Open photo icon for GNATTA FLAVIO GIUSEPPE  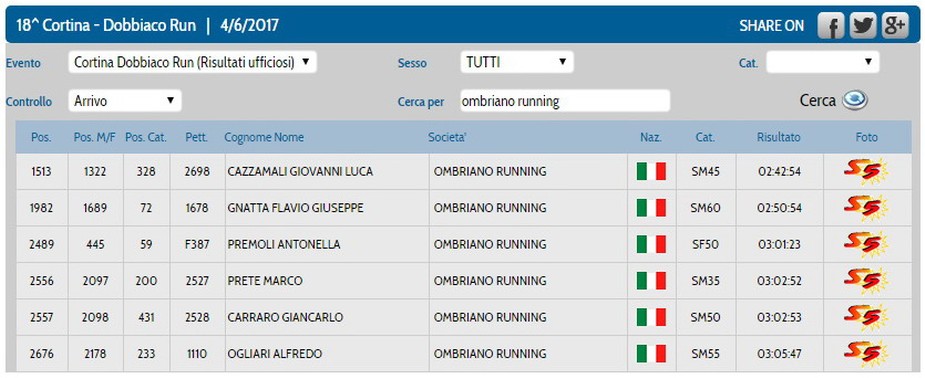click(x=865, y=208)
